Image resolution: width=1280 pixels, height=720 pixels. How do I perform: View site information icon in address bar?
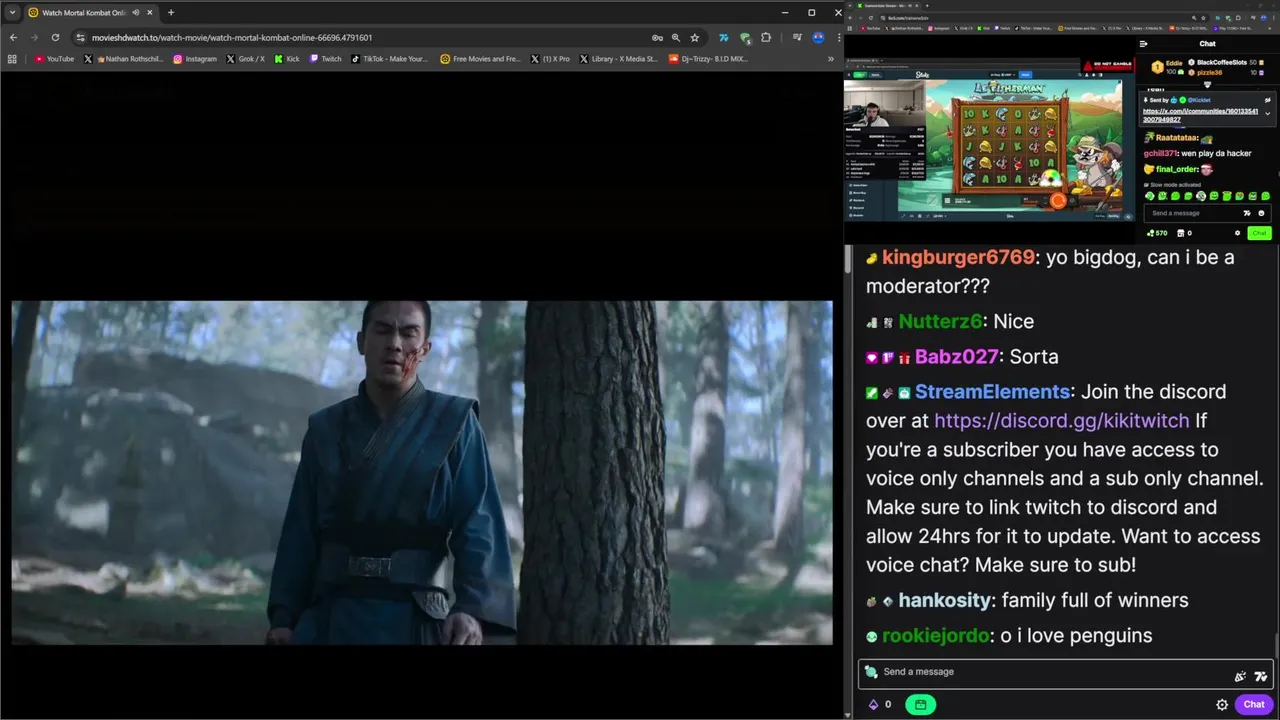tap(80, 38)
